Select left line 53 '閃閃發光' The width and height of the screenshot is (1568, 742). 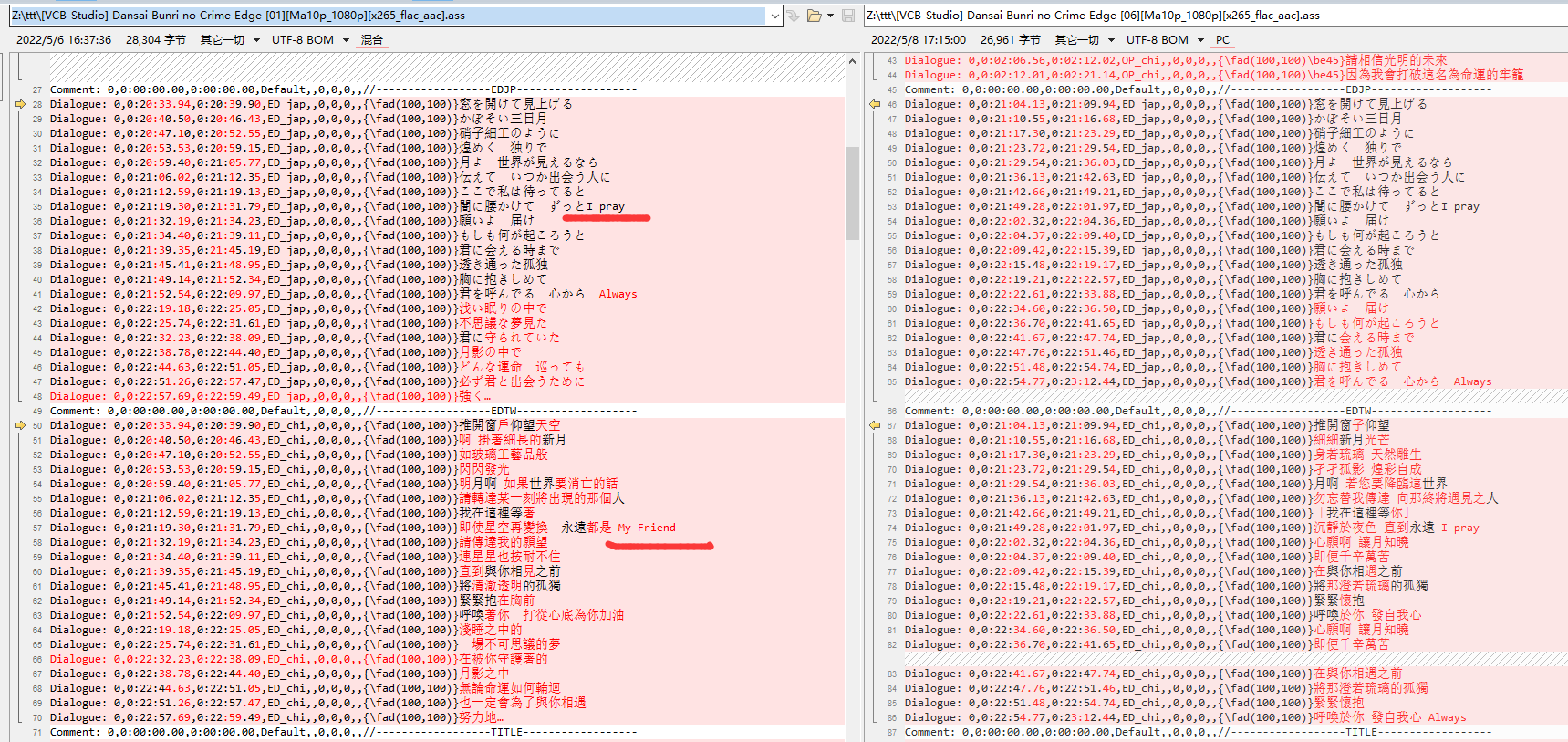point(447,469)
